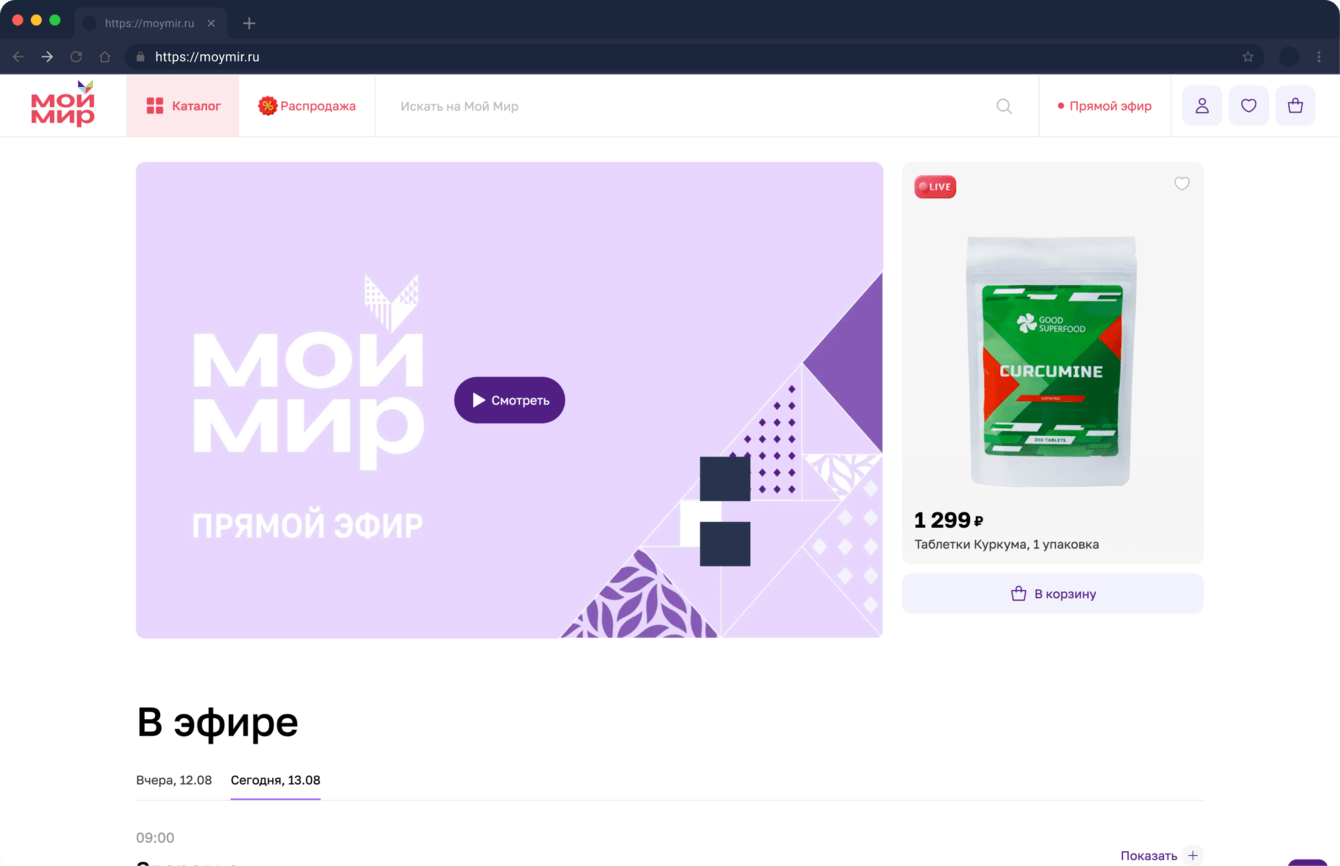Open favorites heart icon in header
Screen dimensions: 1340x866
coord(1249,106)
